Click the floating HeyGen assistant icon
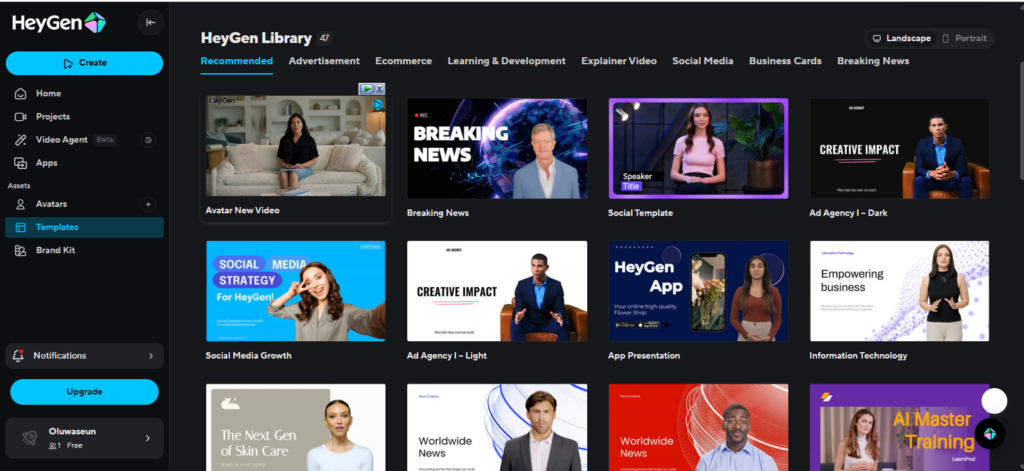 989,433
